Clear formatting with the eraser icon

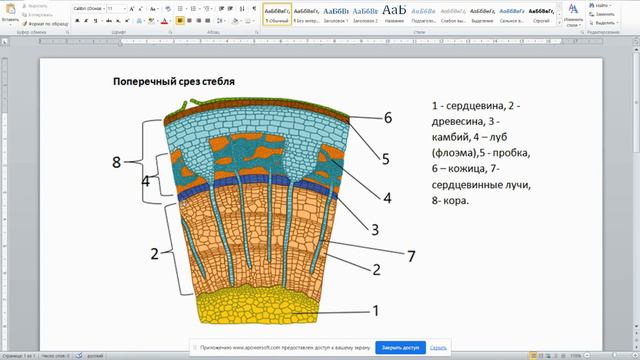pyautogui.click(x=168, y=9)
